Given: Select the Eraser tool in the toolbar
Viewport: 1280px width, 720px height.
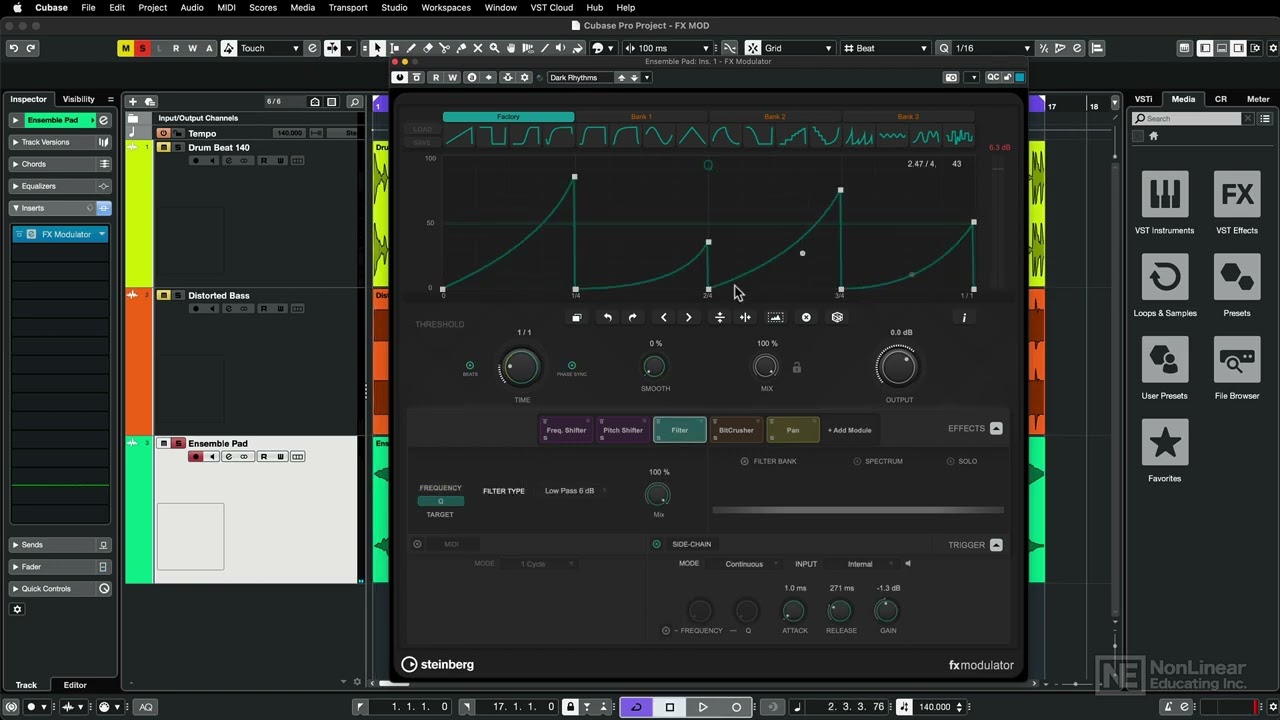Looking at the screenshot, I should (428, 48).
